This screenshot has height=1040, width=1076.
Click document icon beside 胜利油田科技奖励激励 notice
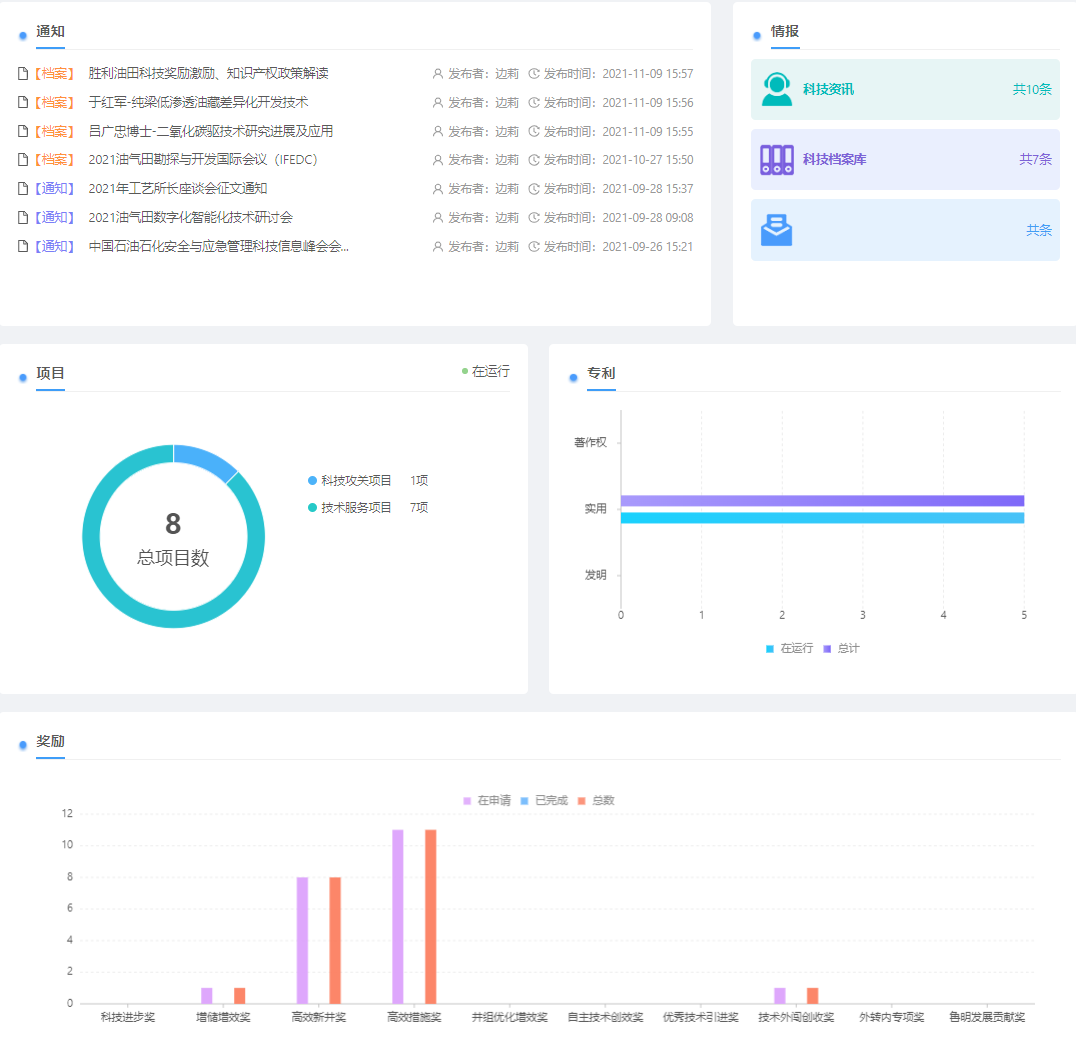pos(23,74)
